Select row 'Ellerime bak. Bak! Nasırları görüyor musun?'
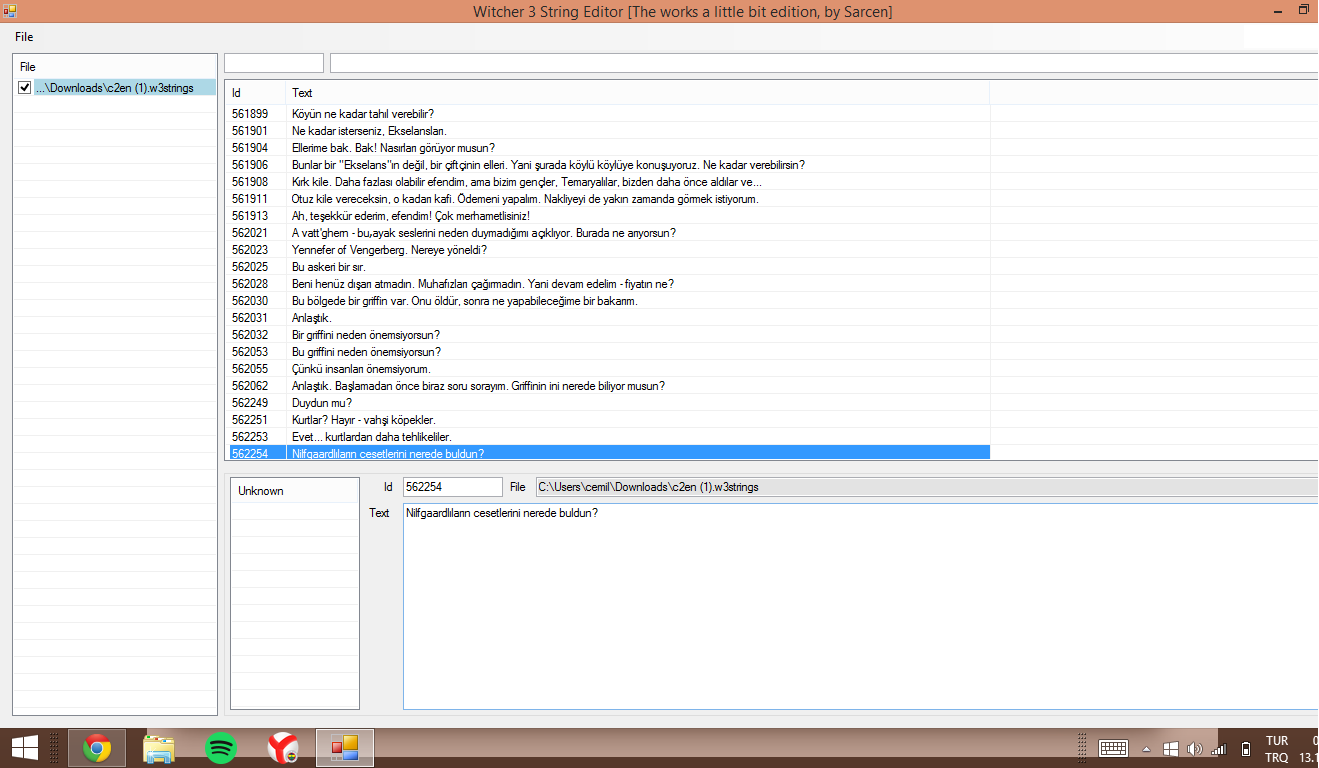The width and height of the screenshot is (1319, 768). point(608,148)
